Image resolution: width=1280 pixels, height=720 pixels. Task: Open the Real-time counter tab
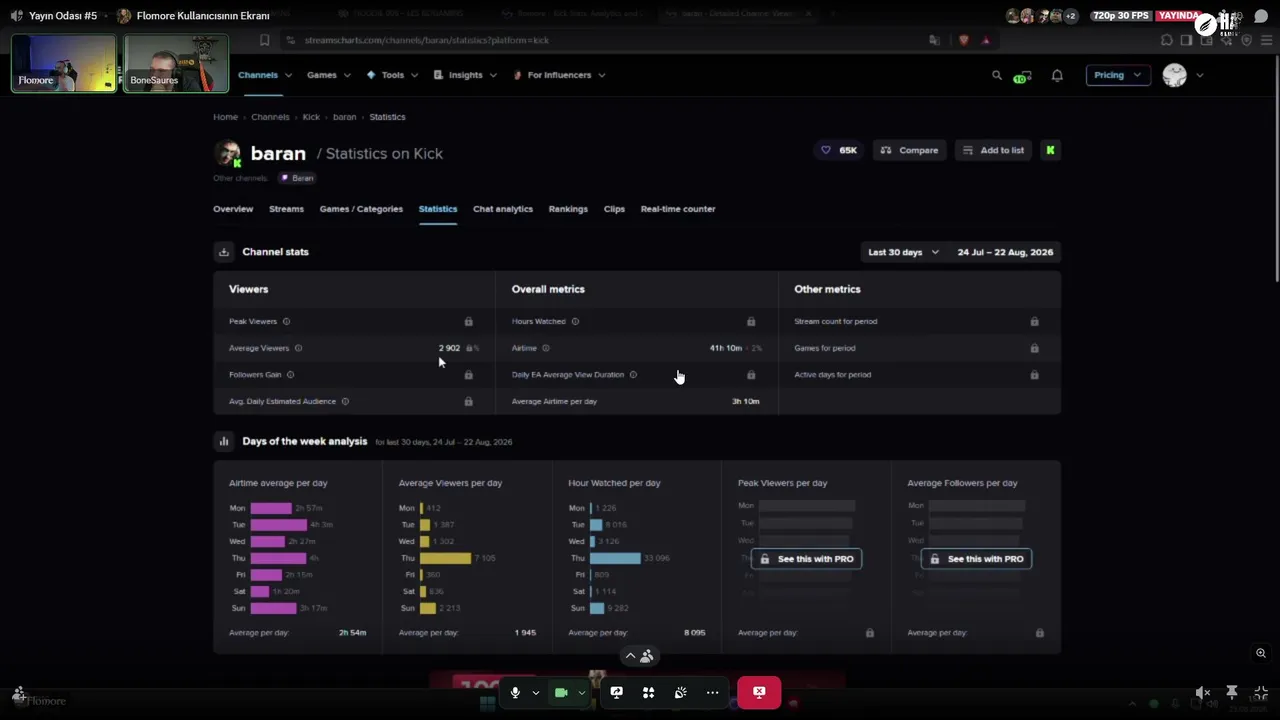(x=678, y=209)
